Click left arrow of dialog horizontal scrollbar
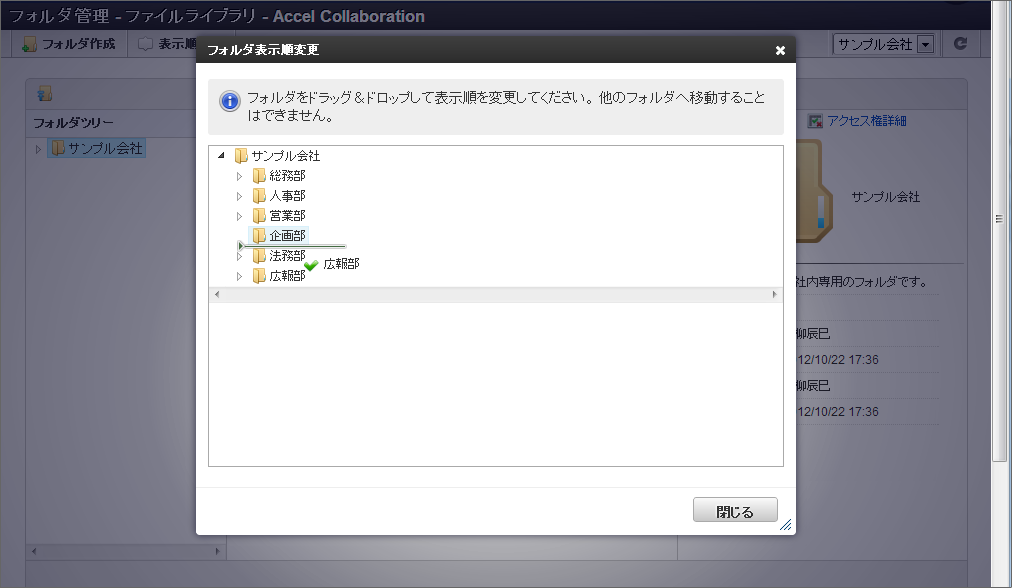 point(217,294)
